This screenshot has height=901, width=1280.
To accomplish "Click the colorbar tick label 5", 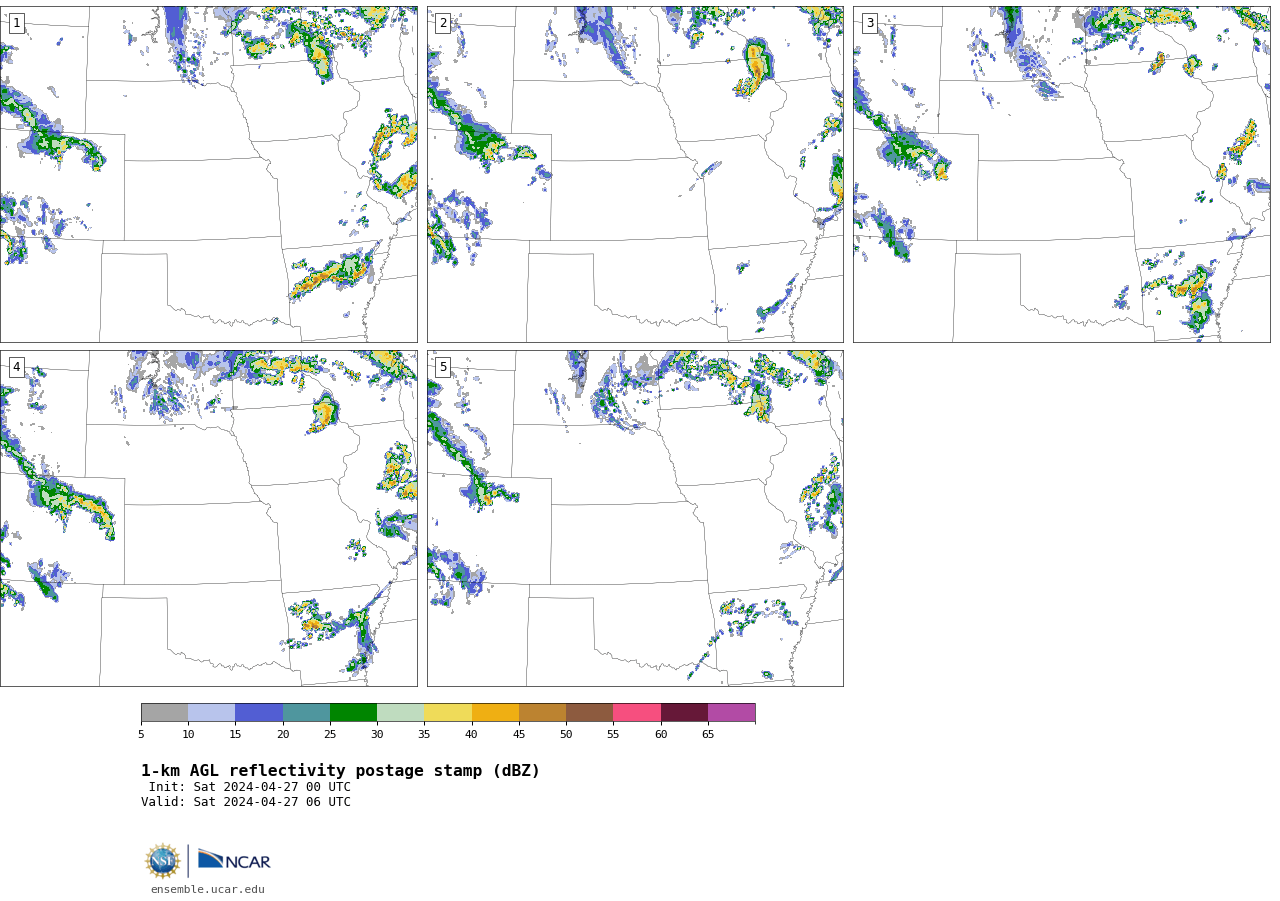I will pyautogui.click(x=141, y=734).
